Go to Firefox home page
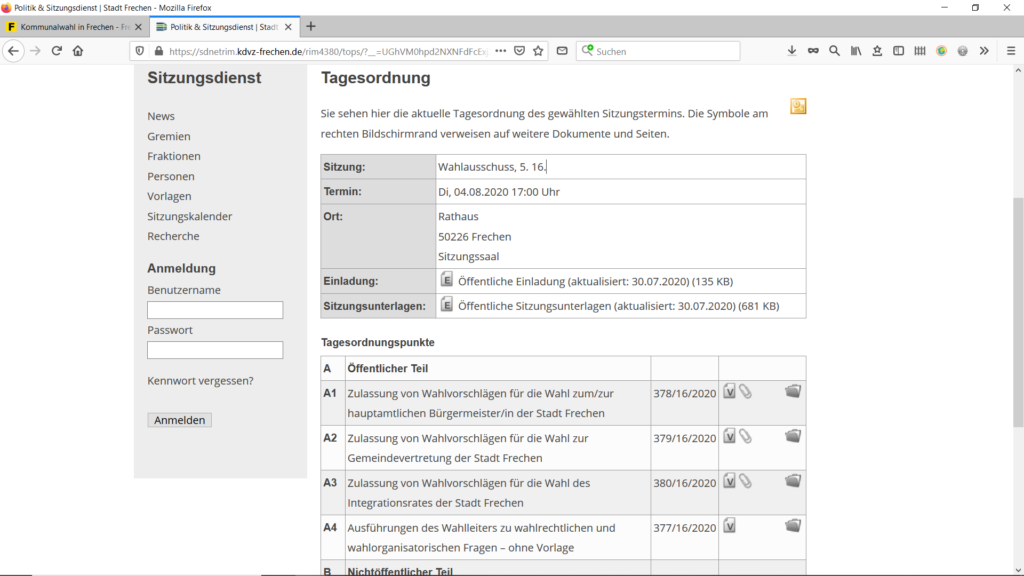The height and width of the screenshot is (576, 1024). click(78, 51)
